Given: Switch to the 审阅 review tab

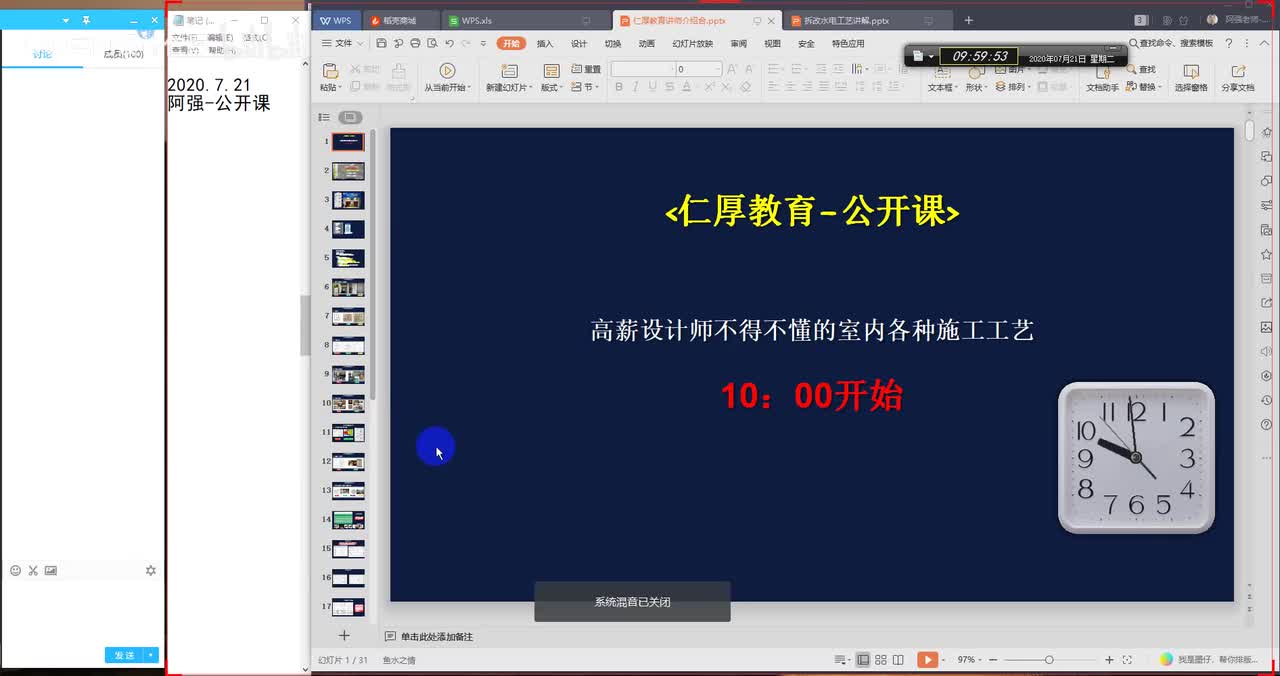Looking at the screenshot, I should pos(738,44).
